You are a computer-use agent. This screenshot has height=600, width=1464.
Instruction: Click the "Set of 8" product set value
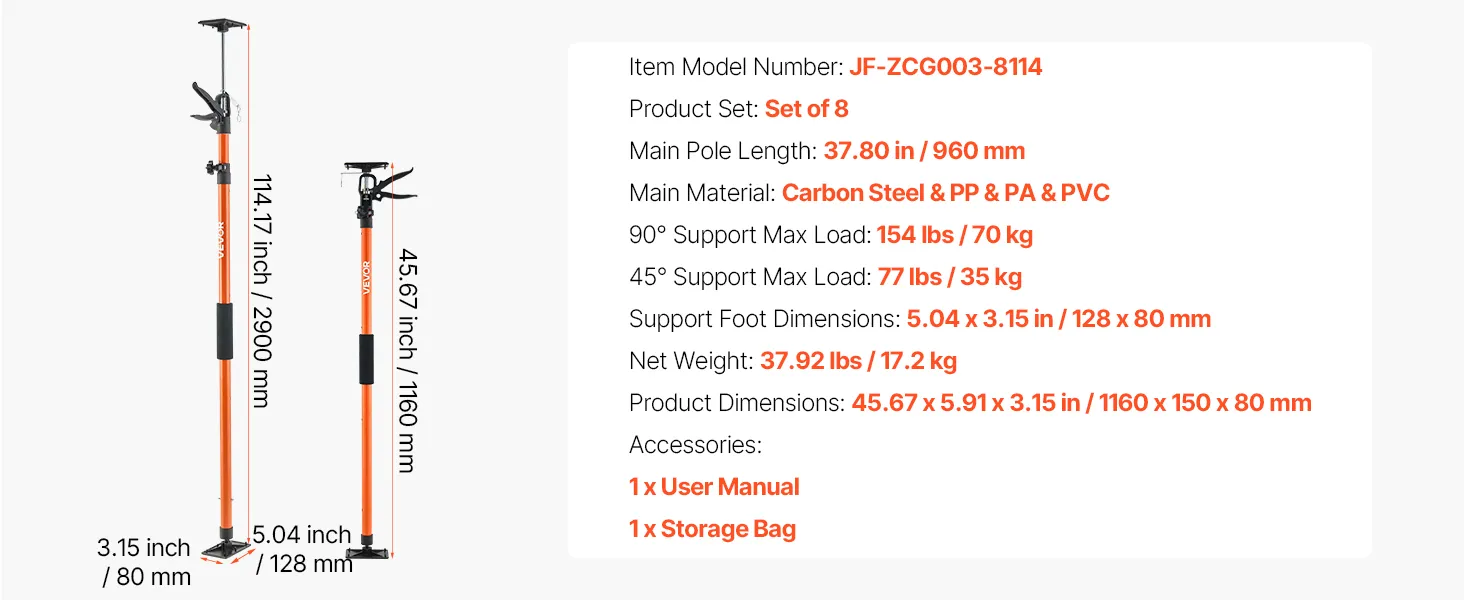pos(806,109)
